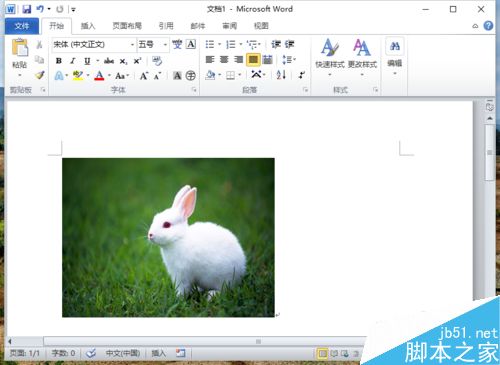Viewport: 500px width, 365px height.
Task: Toggle superscript formatting
Action: [137, 61]
